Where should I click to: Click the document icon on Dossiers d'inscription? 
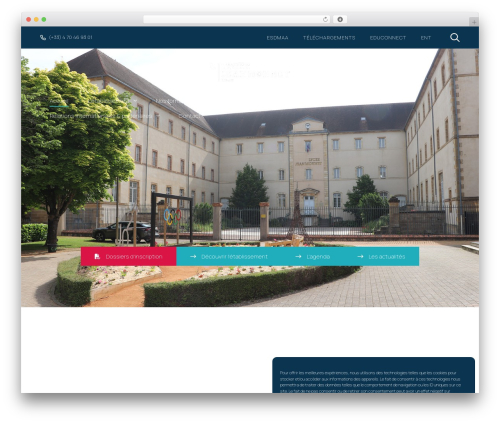pos(97,256)
